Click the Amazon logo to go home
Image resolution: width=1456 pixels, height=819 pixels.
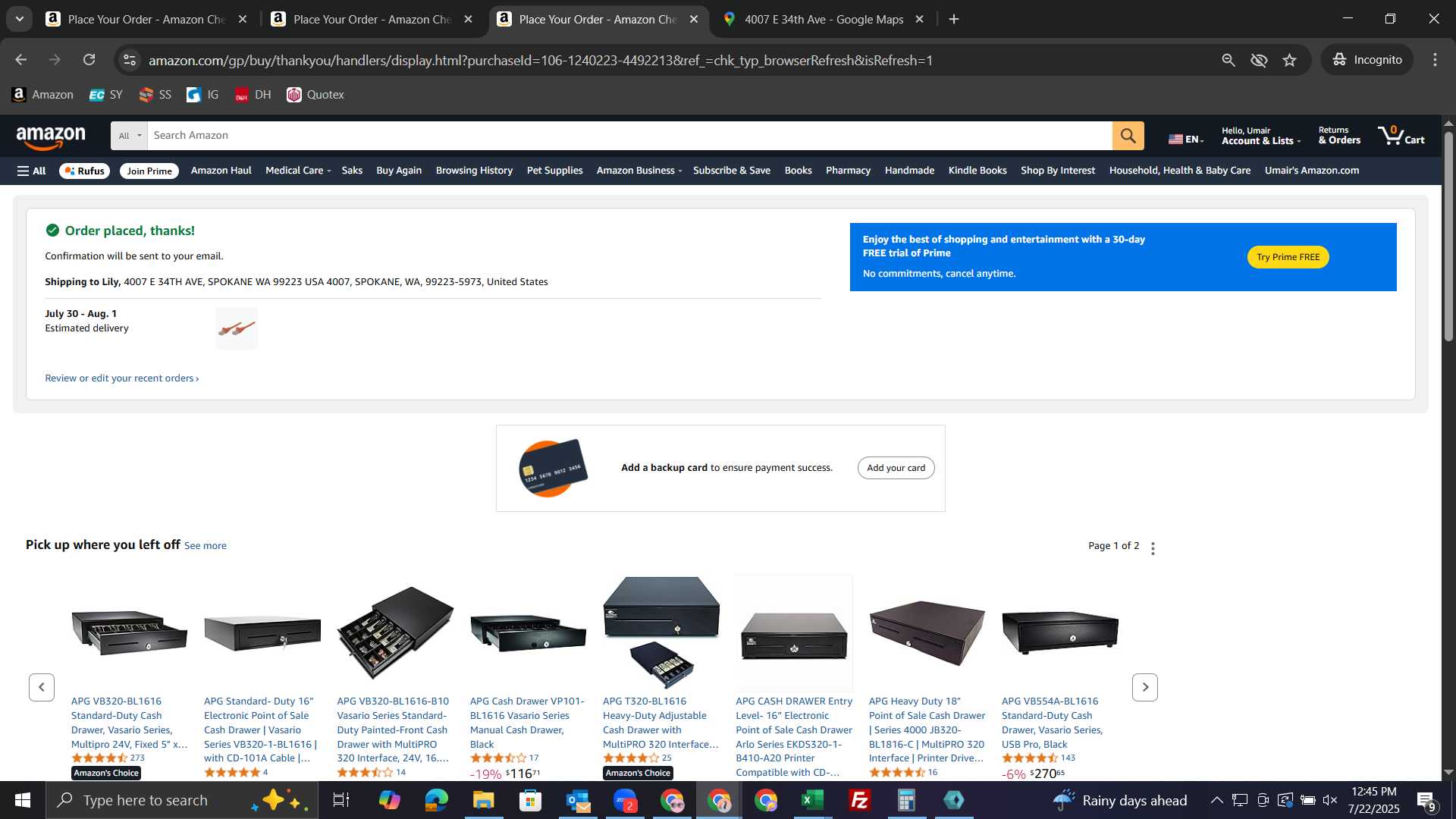[51, 137]
